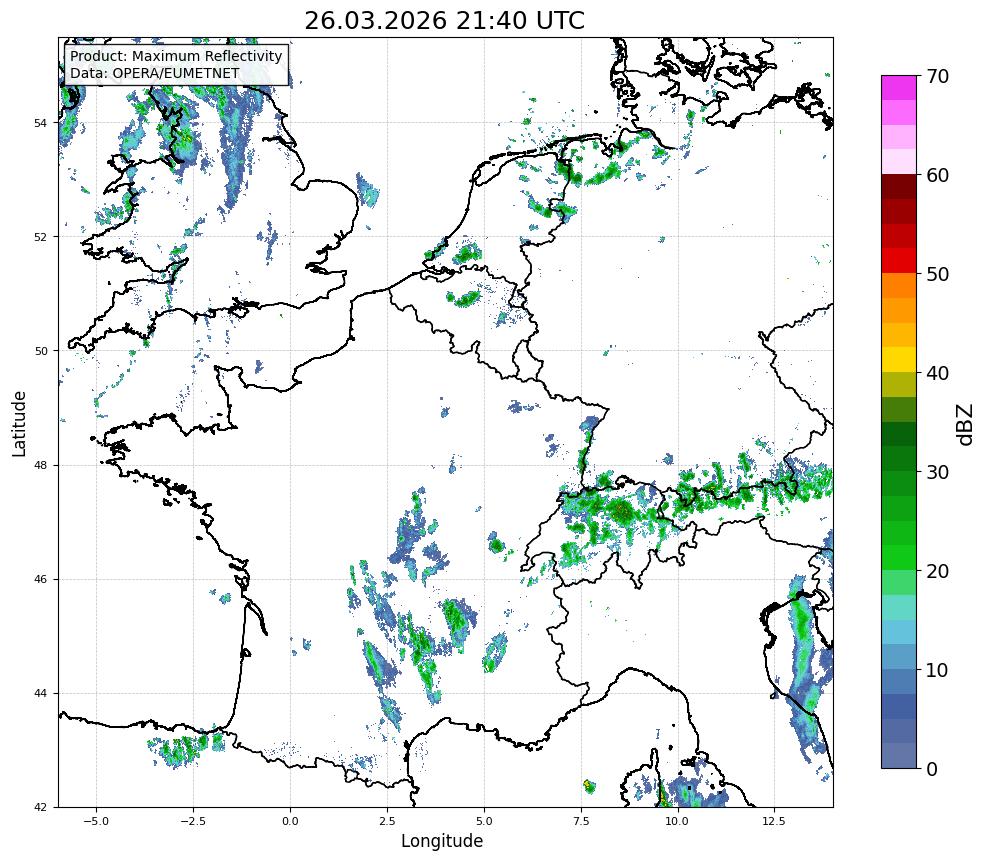Click the colorbar tick label 30

[937, 472]
